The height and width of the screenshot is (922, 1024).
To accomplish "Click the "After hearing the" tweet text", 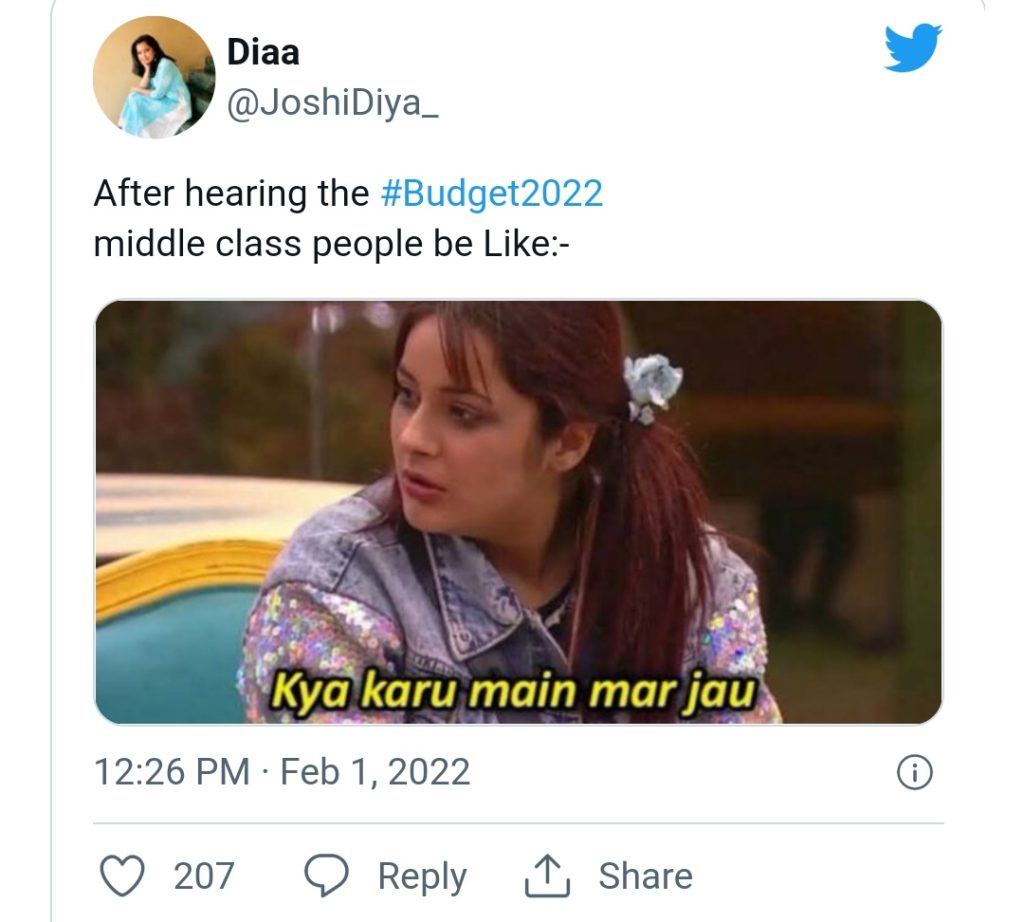I will (x=232, y=194).
